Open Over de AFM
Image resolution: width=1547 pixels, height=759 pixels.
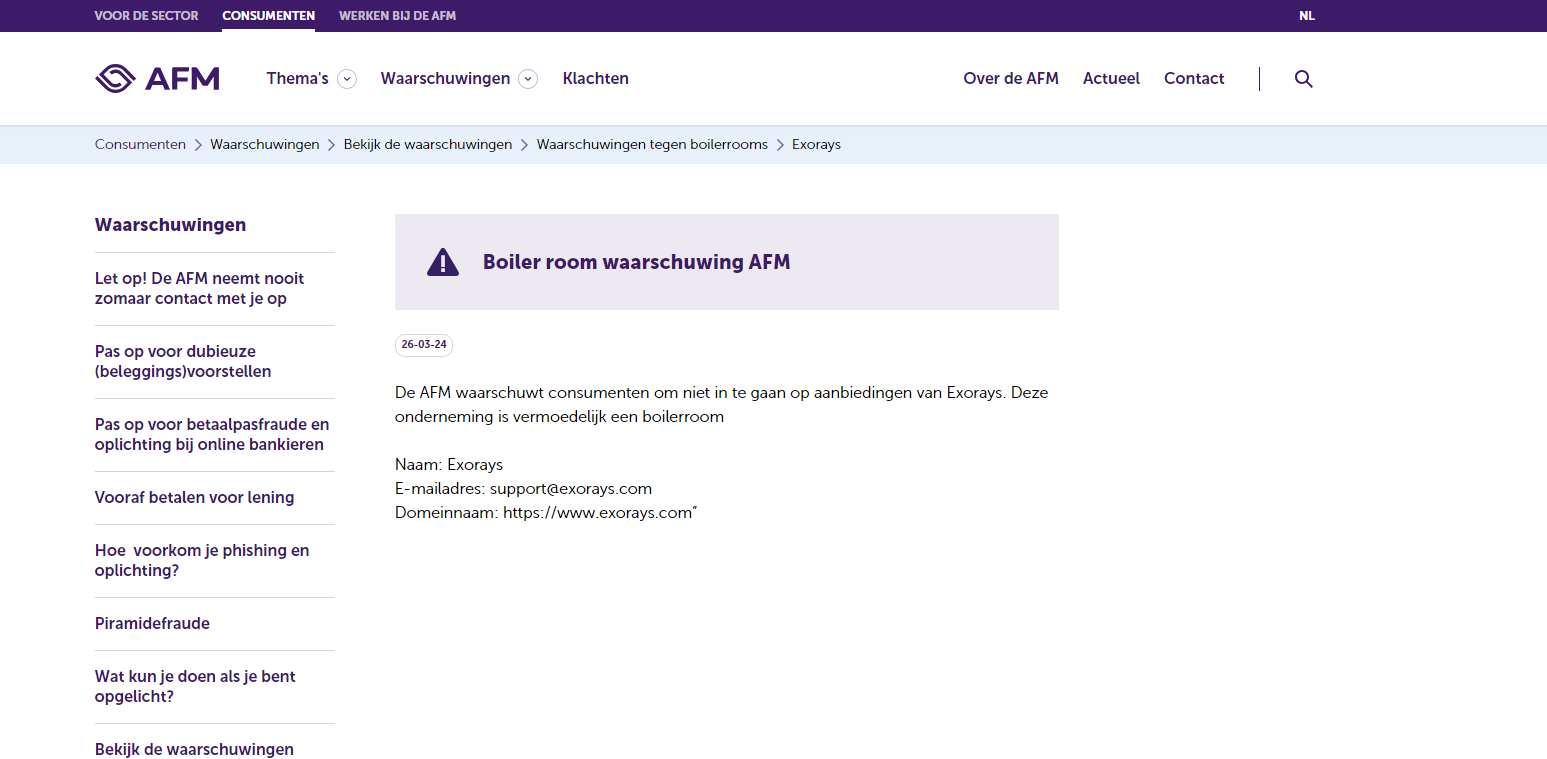point(1011,78)
